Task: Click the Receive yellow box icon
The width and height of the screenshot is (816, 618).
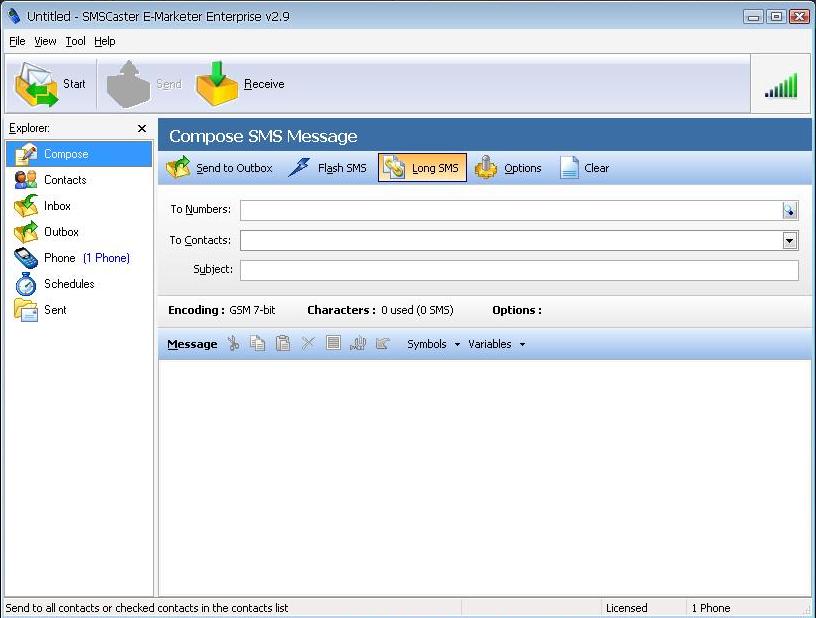Action: [x=217, y=84]
